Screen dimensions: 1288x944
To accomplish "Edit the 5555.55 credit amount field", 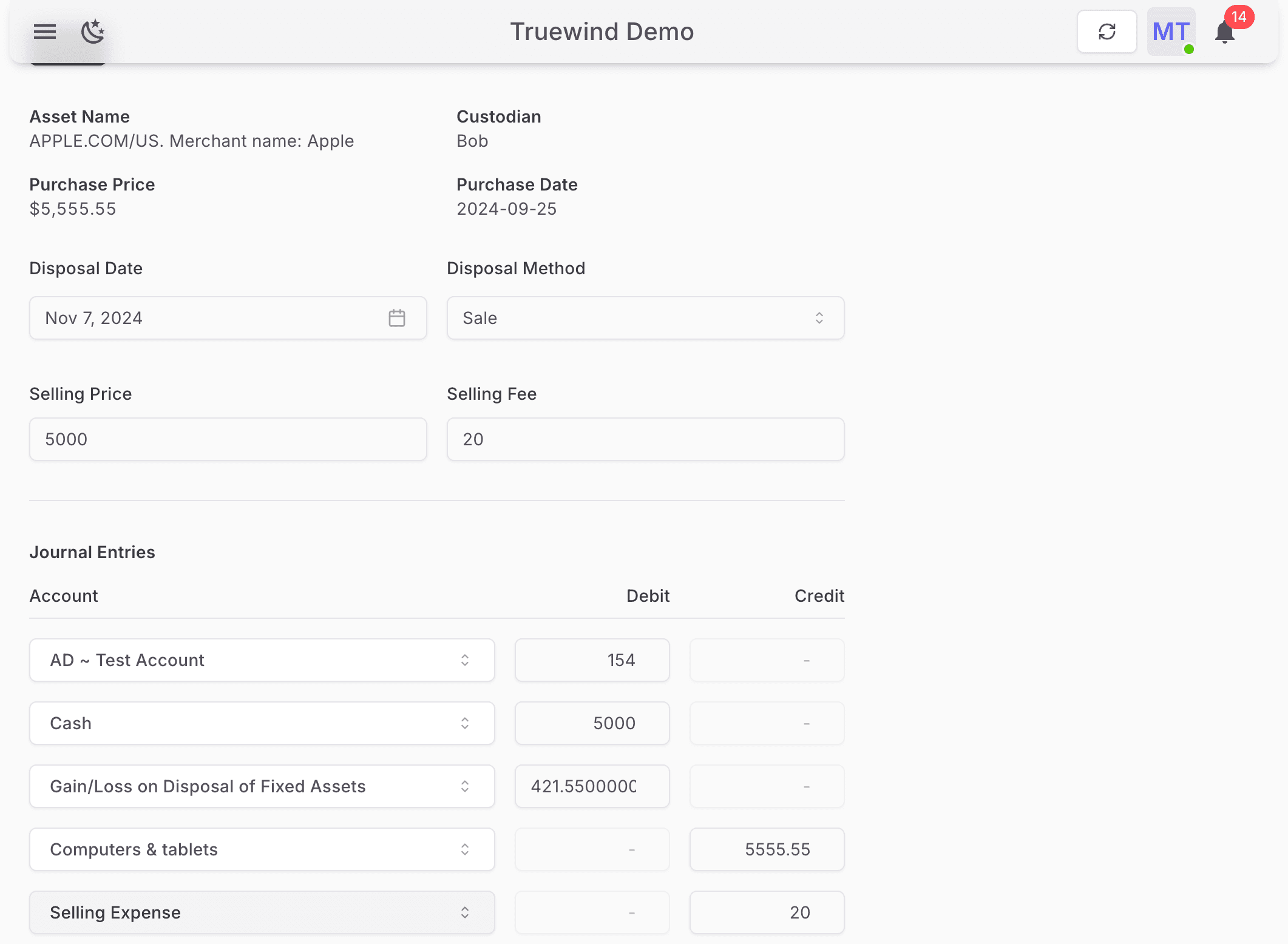I will pos(767,849).
